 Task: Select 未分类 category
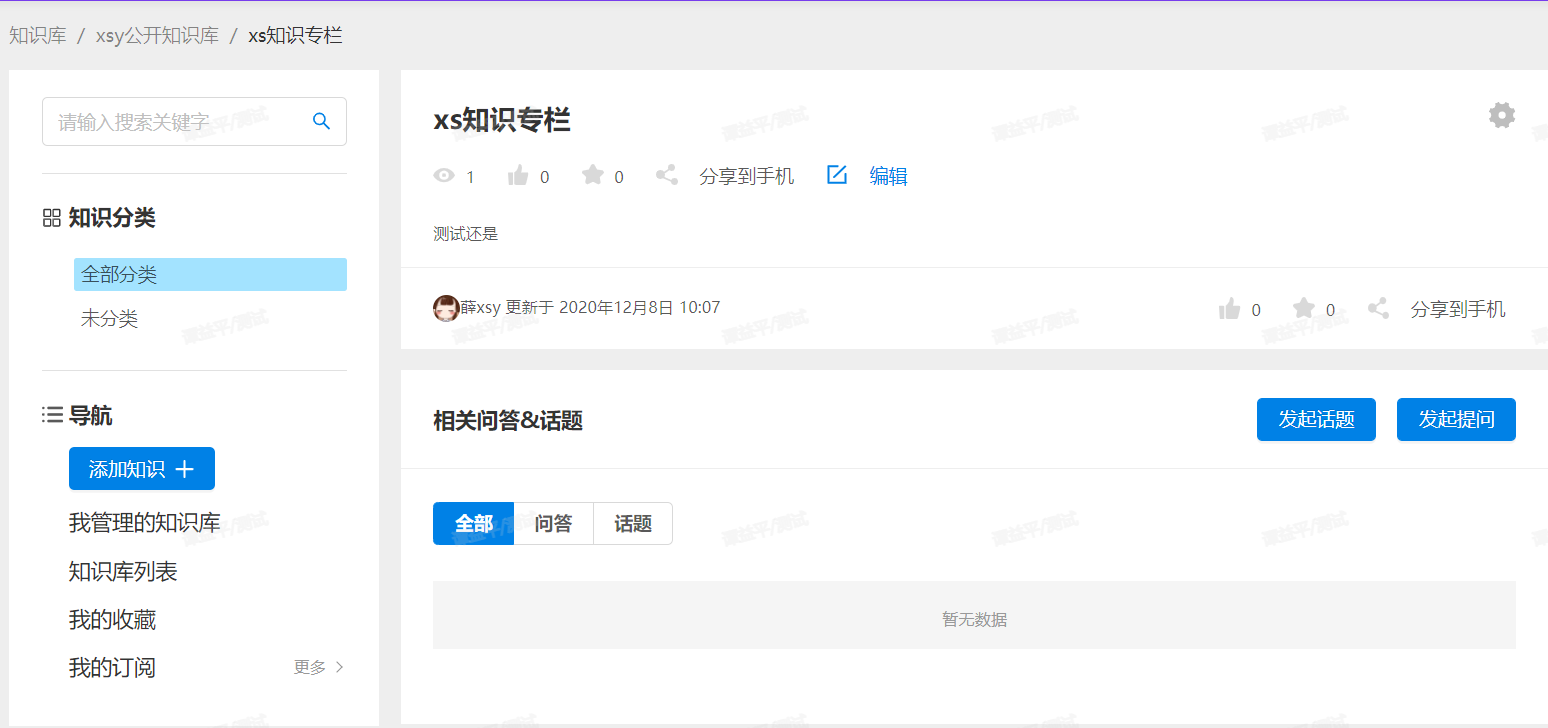tap(109, 319)
